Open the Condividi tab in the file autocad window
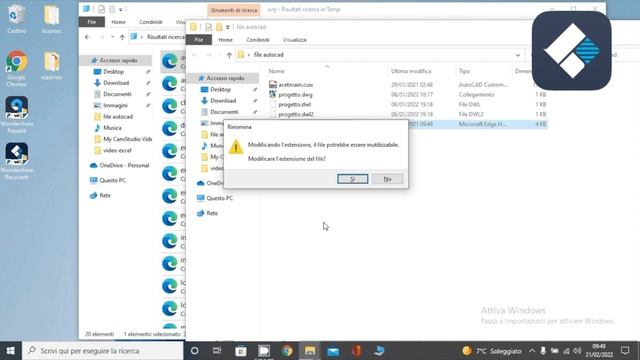The image size is (640, 360). point(258,40)
